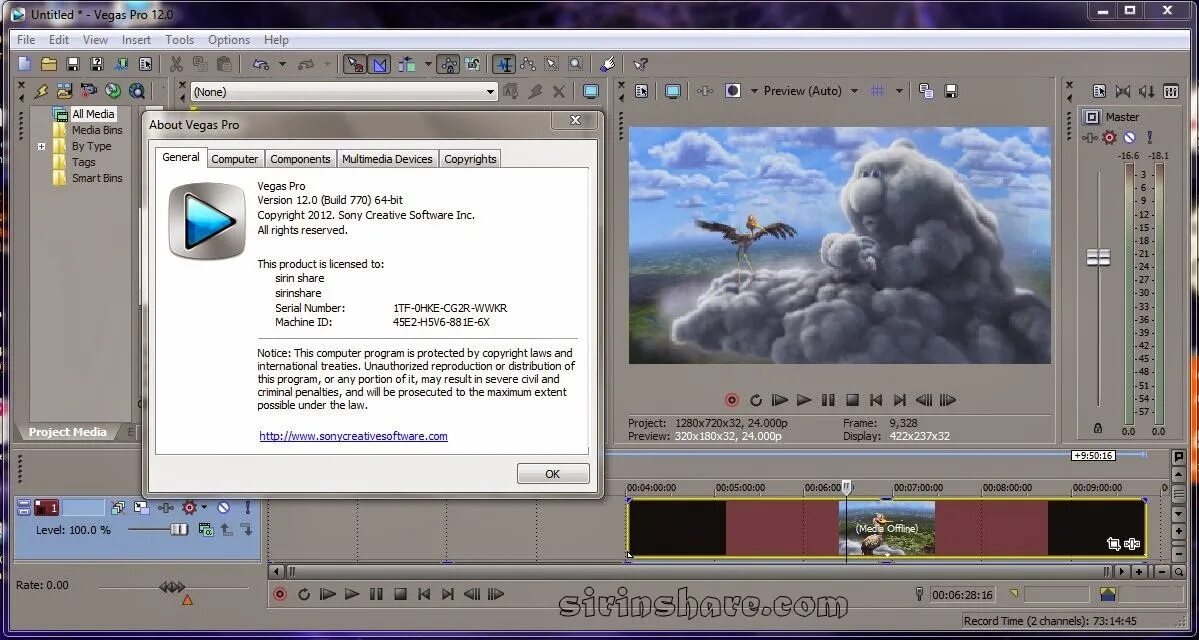
Task: Open the Tools menu
Action: 180,40
